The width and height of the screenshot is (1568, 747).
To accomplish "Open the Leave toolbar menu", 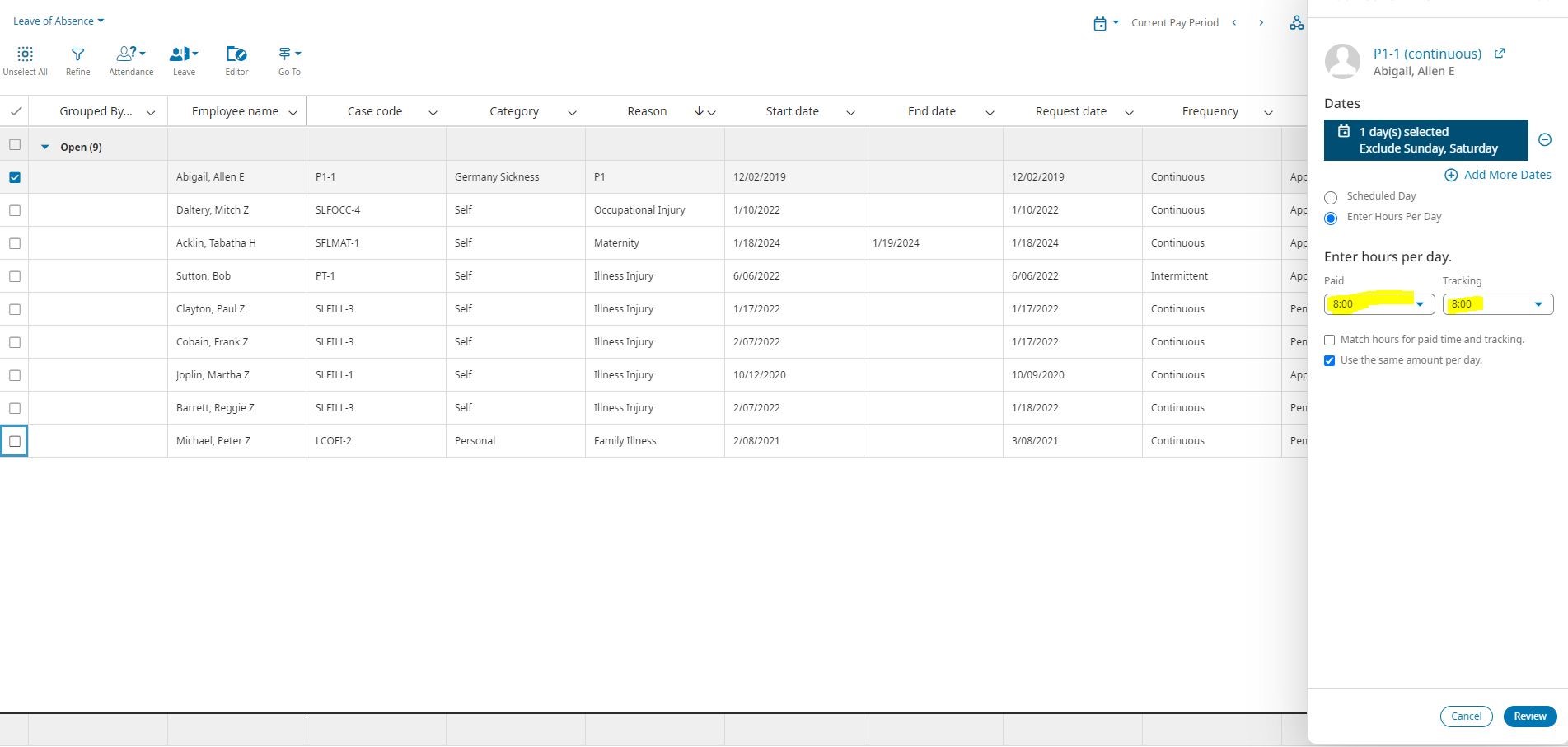I will tap(183, 54).
